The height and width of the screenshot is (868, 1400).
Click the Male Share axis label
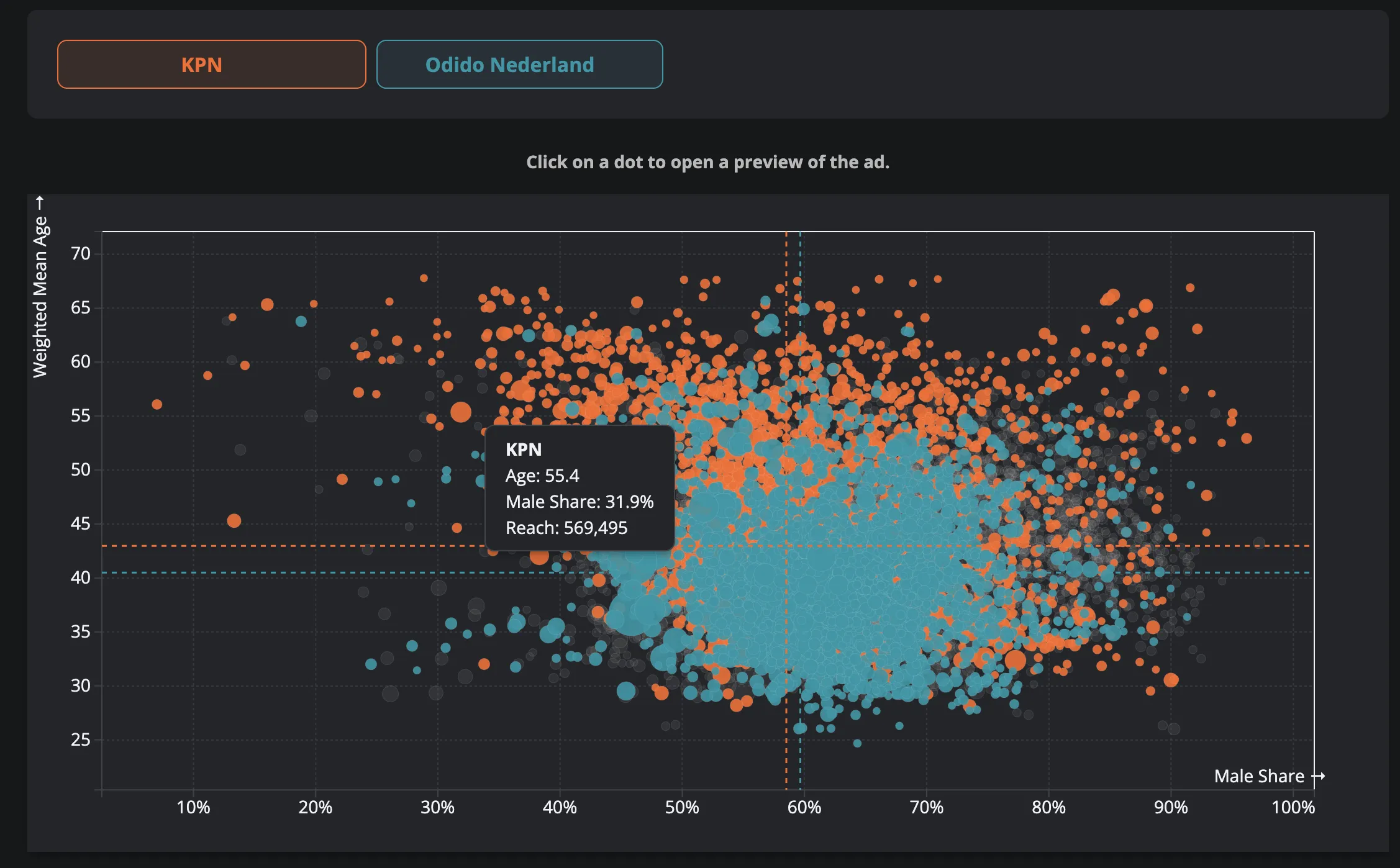point(1261,775)
